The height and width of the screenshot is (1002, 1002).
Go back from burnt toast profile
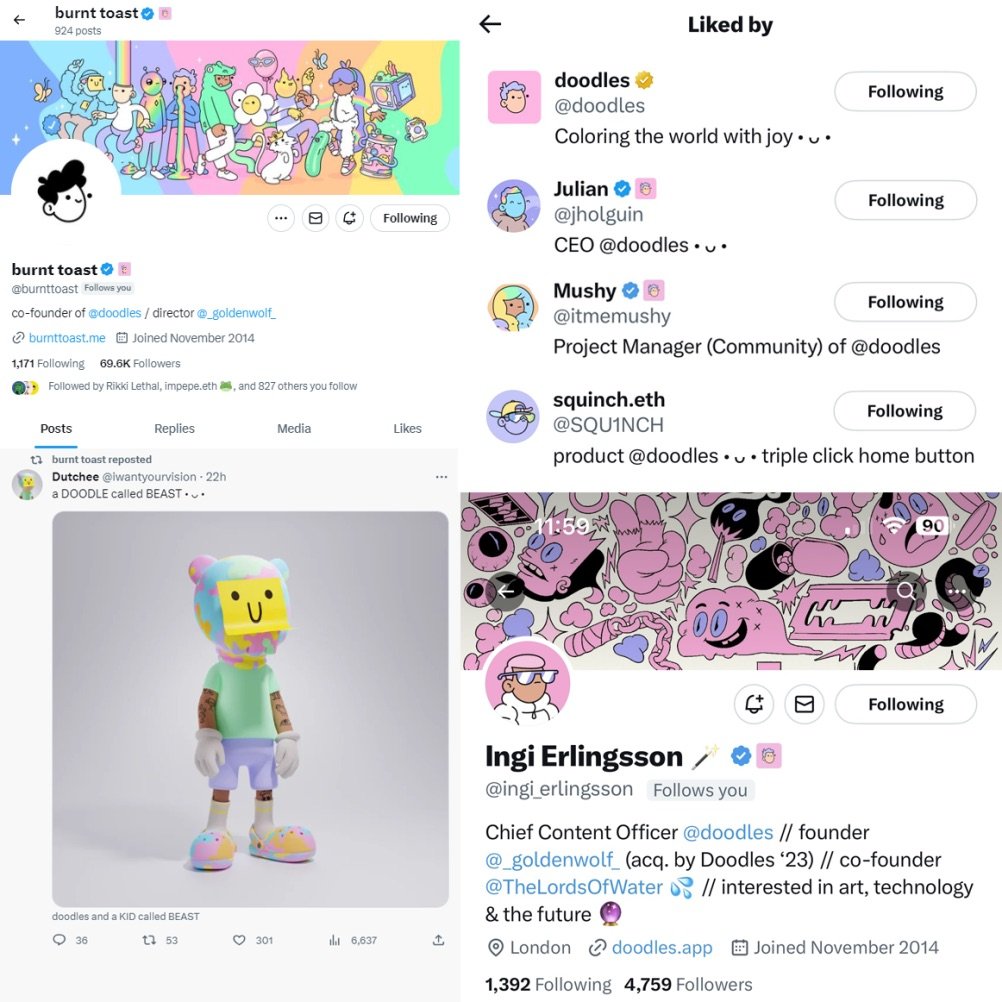click(20, 20)
